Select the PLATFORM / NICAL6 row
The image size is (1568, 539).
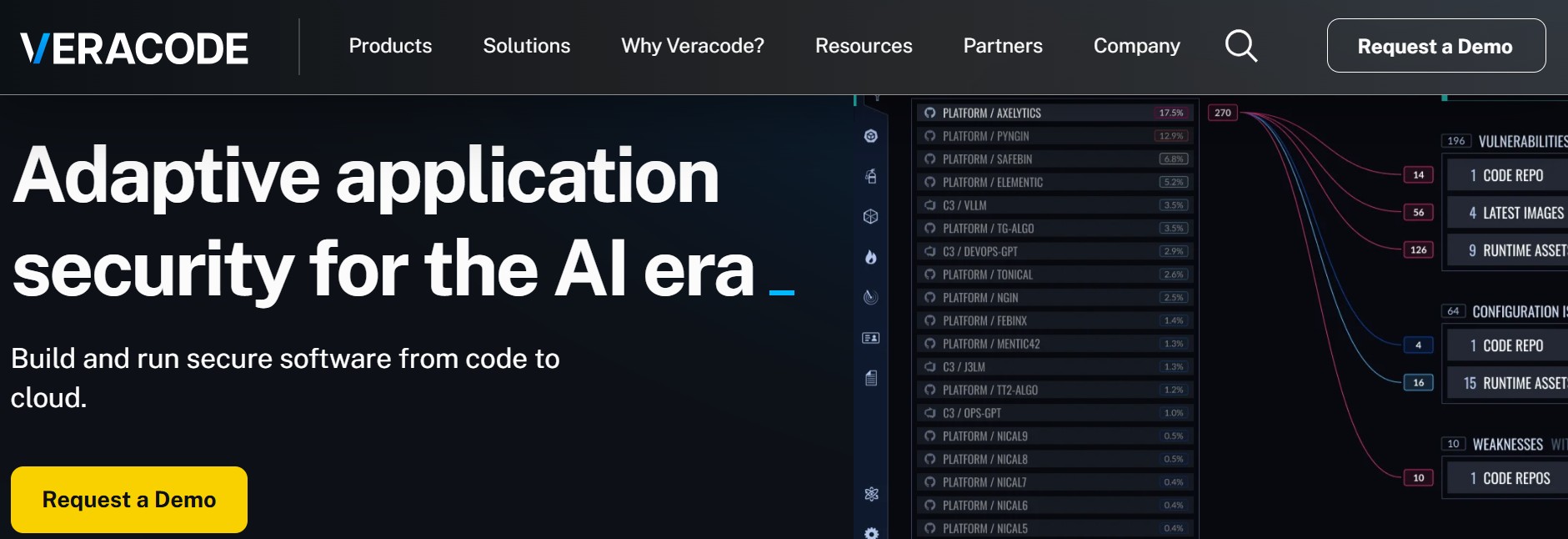tap(1056, 505)
